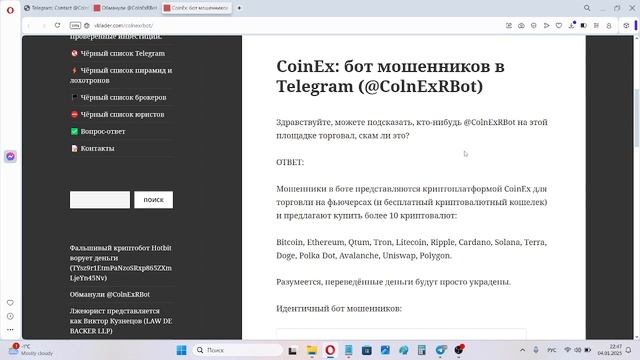This screenshot has height=360, width=640.
Task: Click the site search input field
Action: (100, 200)
